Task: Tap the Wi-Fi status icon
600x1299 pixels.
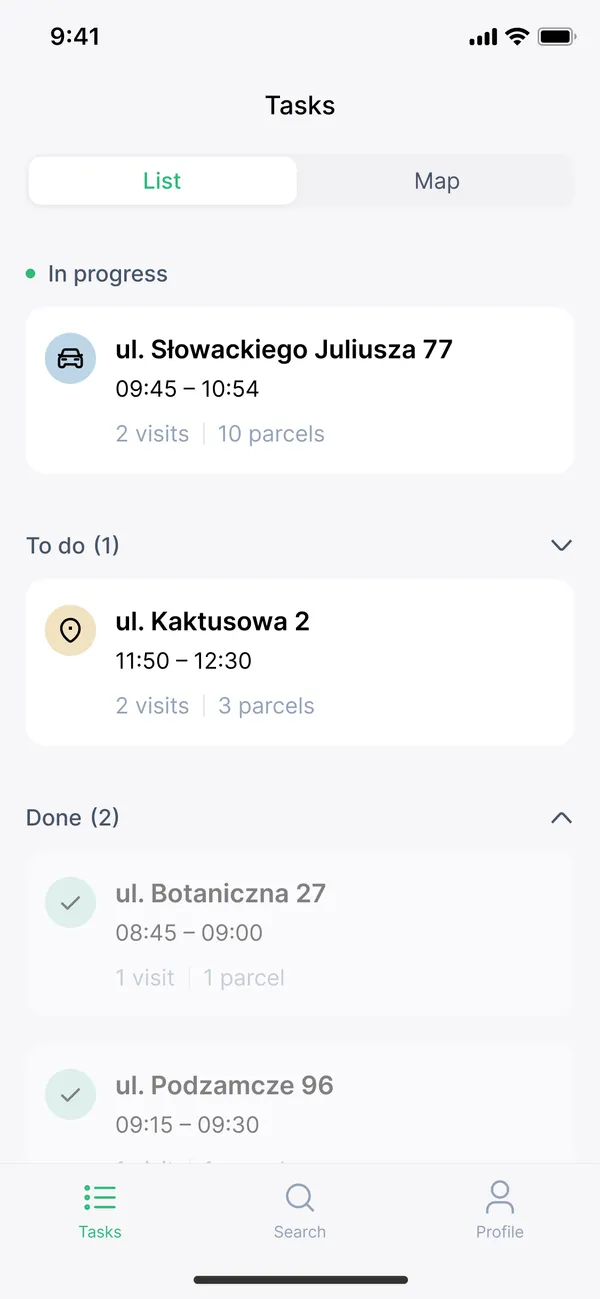Action: 517,37
